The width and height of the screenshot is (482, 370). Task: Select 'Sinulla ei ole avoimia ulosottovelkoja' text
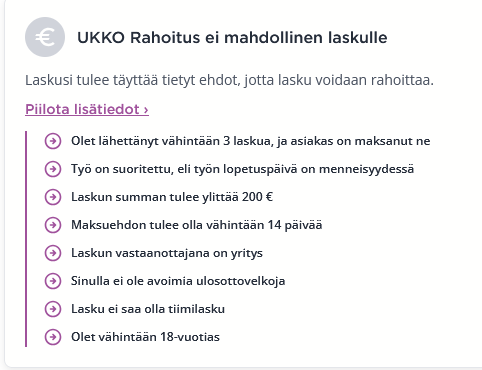click(178, 281)
